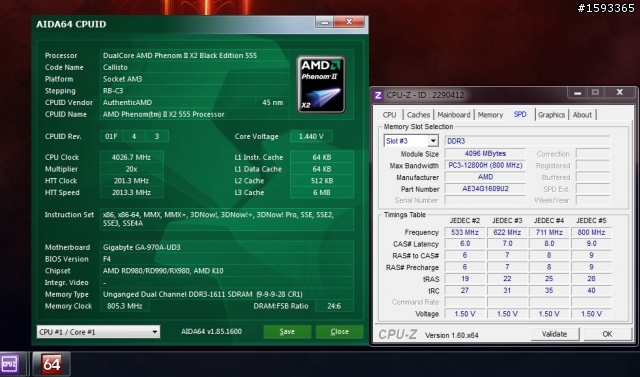Close the CPU-Z window
Screen dimensions: 640x377
619,93
